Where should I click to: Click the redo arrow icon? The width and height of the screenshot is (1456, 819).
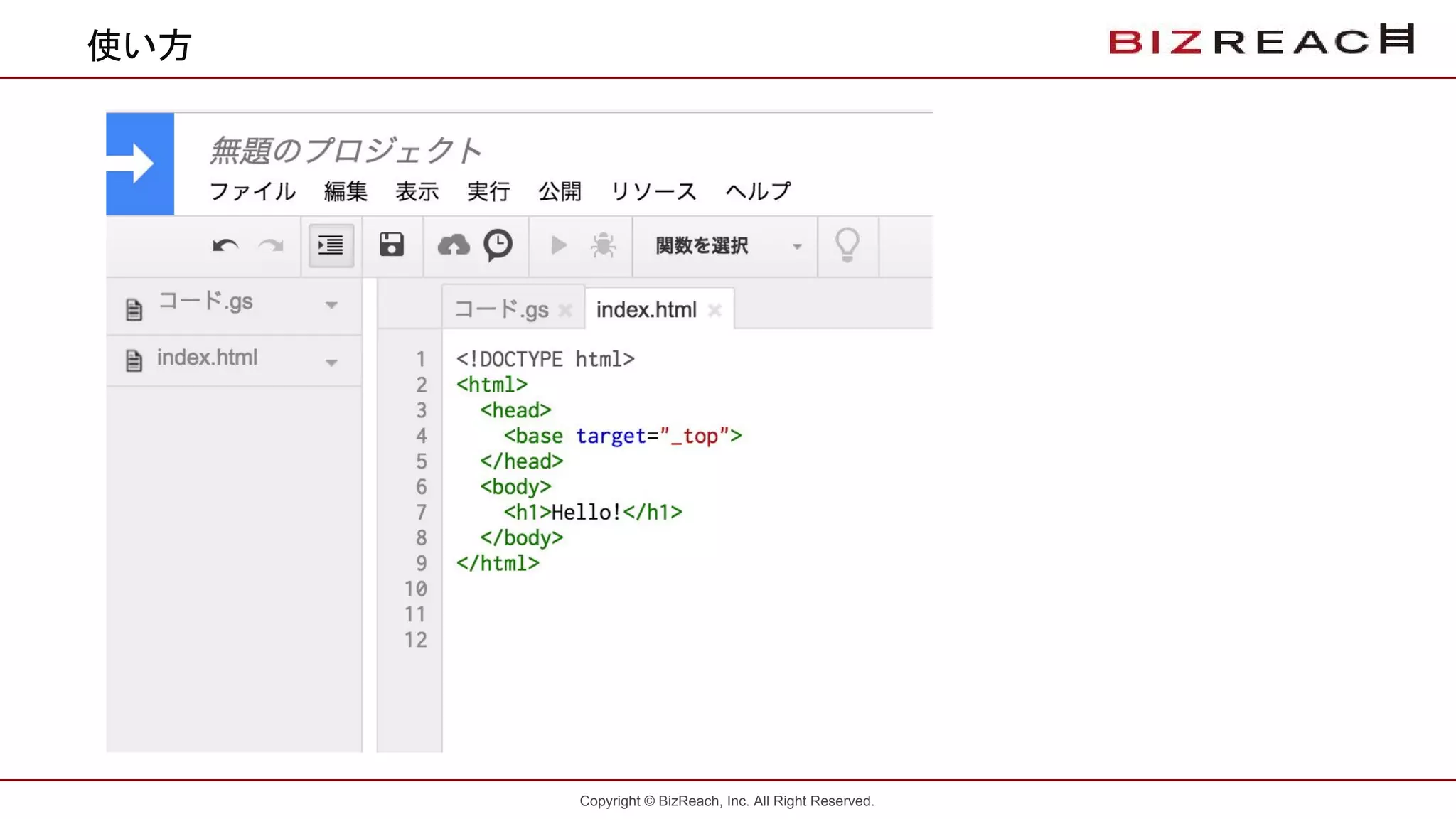(x=271, y=246)
